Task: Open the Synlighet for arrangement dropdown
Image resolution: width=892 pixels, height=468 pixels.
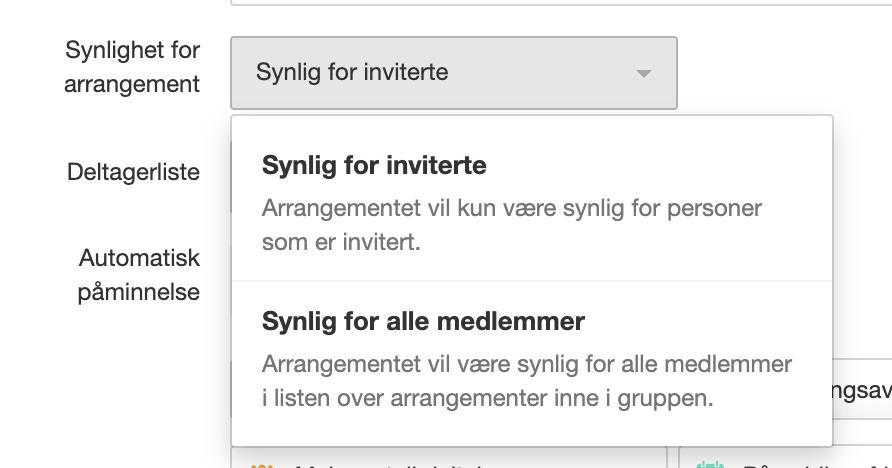Action: tap(453, 73)
